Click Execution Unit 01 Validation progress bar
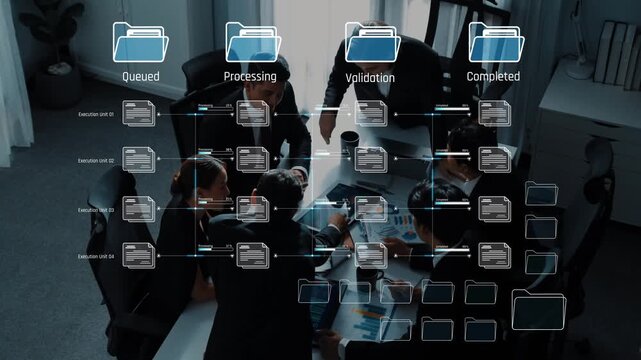 tap(332, 109)
